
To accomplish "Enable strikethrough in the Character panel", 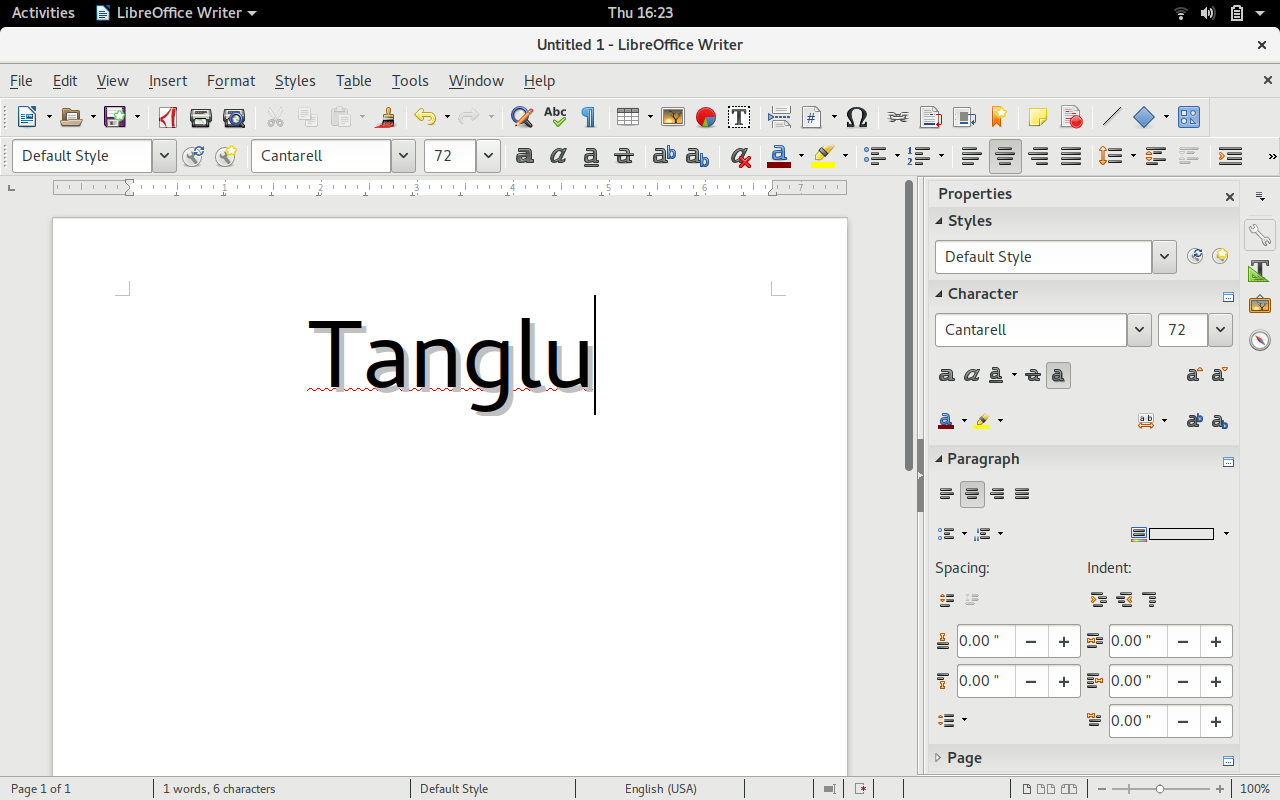I will (1031, 374).
